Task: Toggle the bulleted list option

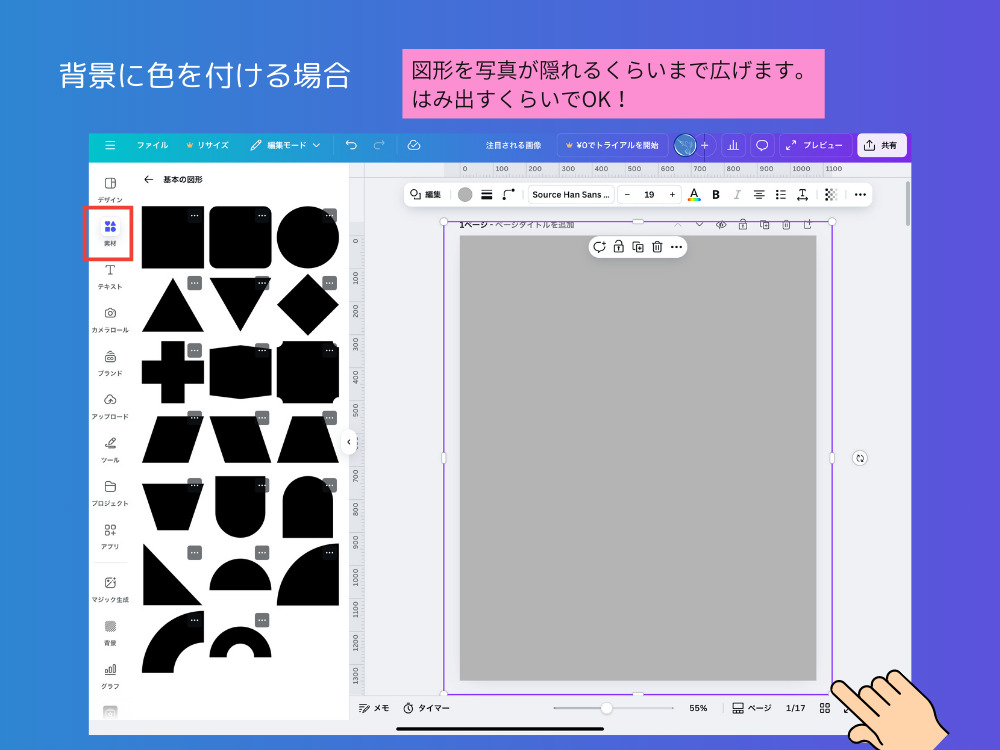Action: coord(781,194)
